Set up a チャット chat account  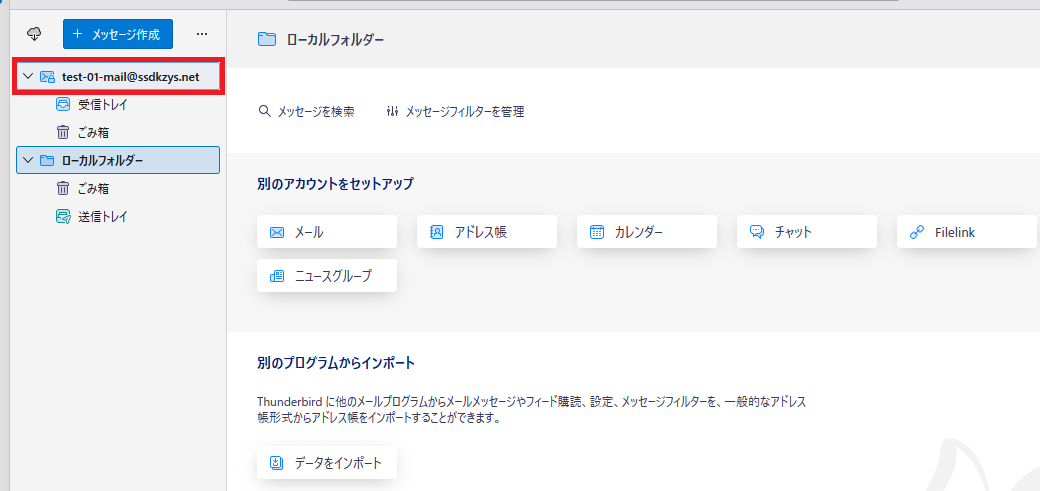(x=807, y=232)
